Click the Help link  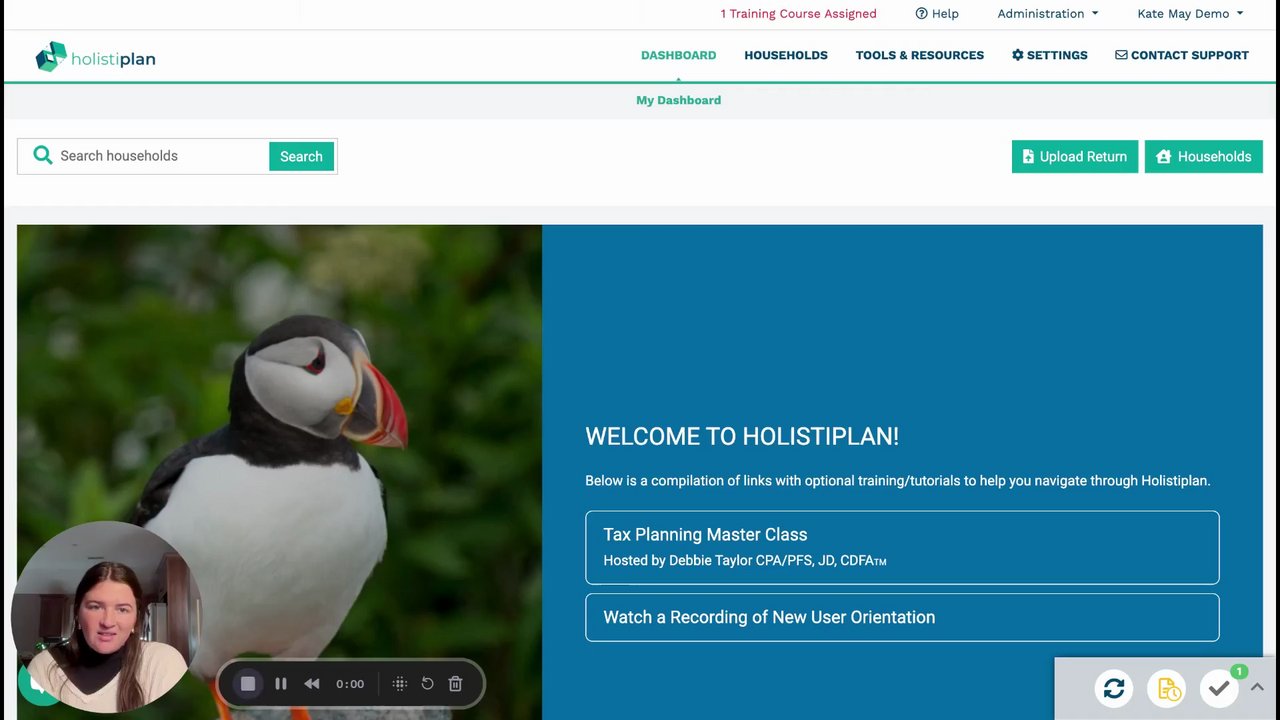pos(937,14)
